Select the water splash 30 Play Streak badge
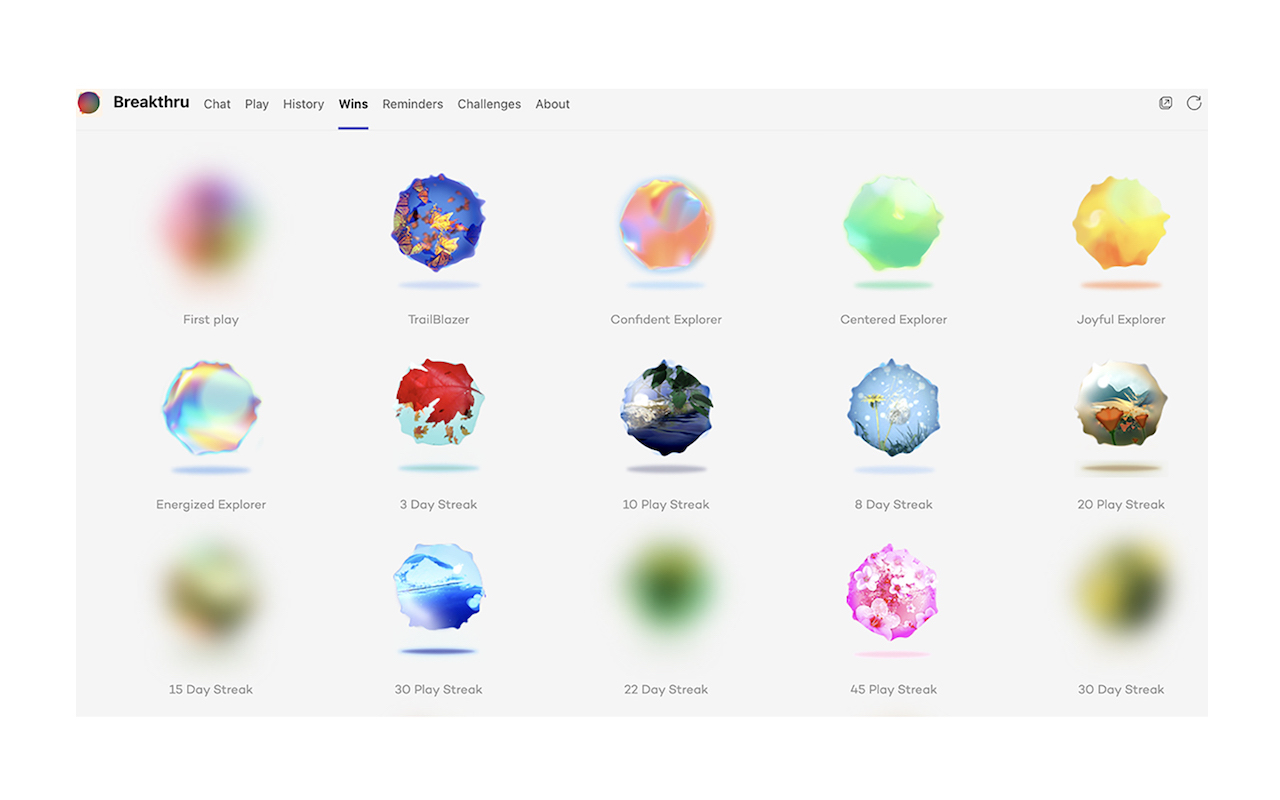The height and width of the screenshot is (800, 1280). tap(438, 588)
